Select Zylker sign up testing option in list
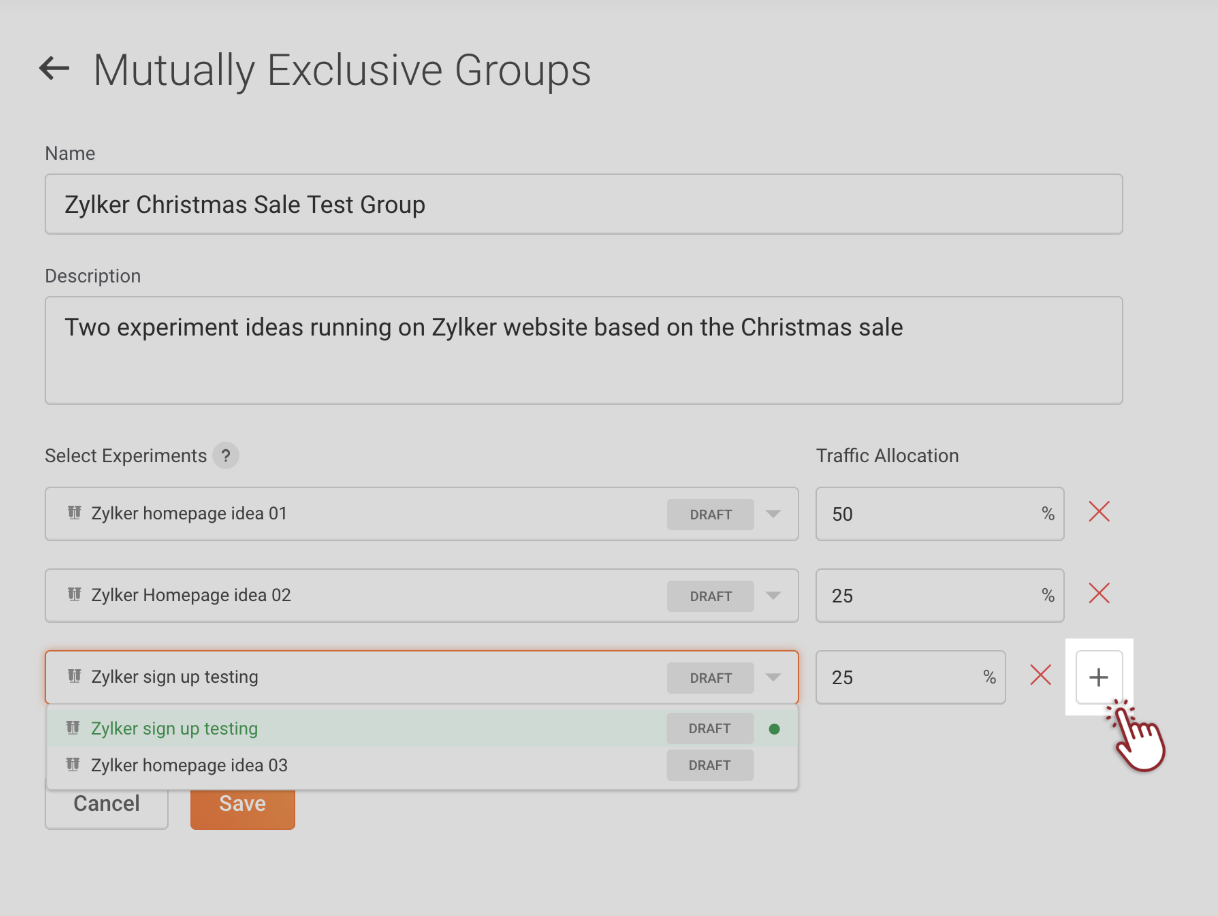The width and height of the screenshot is (1218, 916). coord(175,729)
